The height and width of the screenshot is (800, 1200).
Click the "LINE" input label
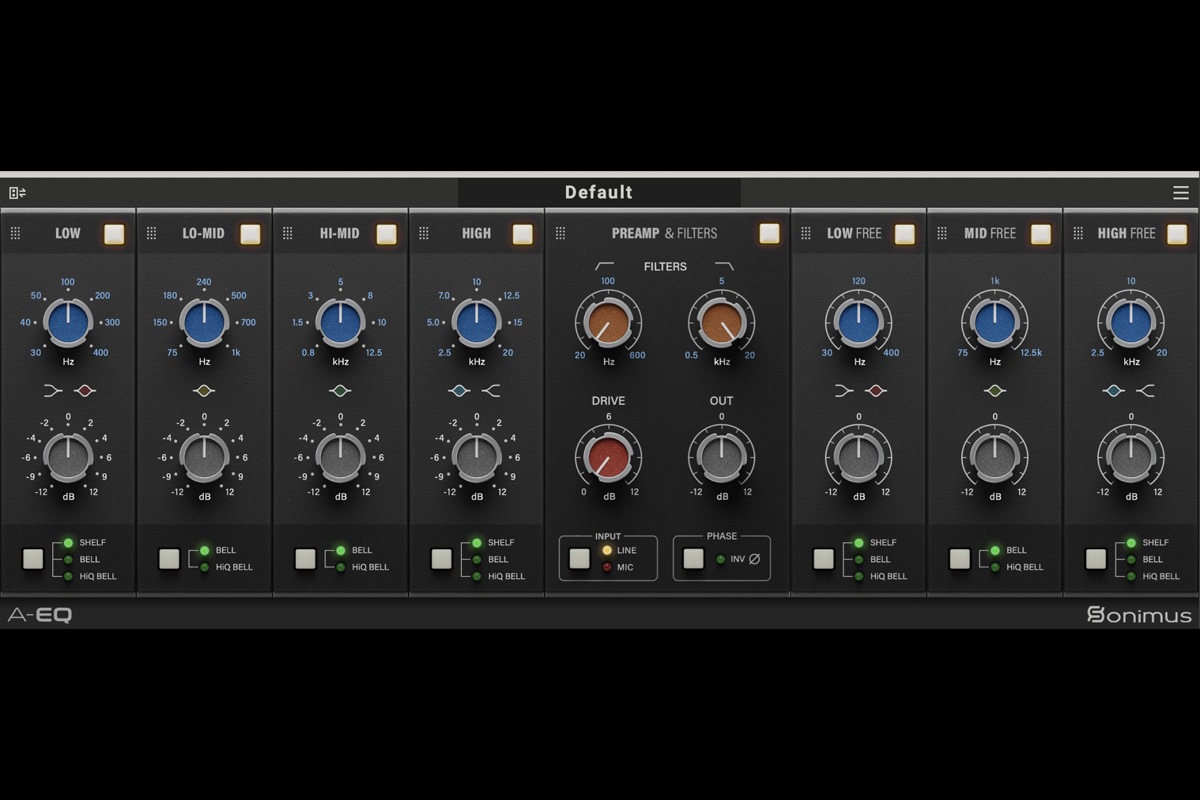tap(627, 551)
